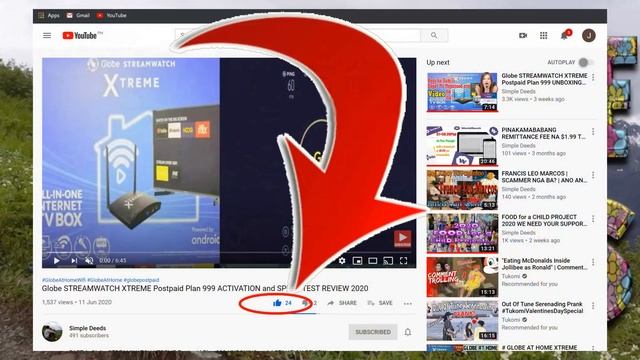Viewport: 640px width, 360px height.
Task: Unmute the video volume icon
Action: click(89, 260)
